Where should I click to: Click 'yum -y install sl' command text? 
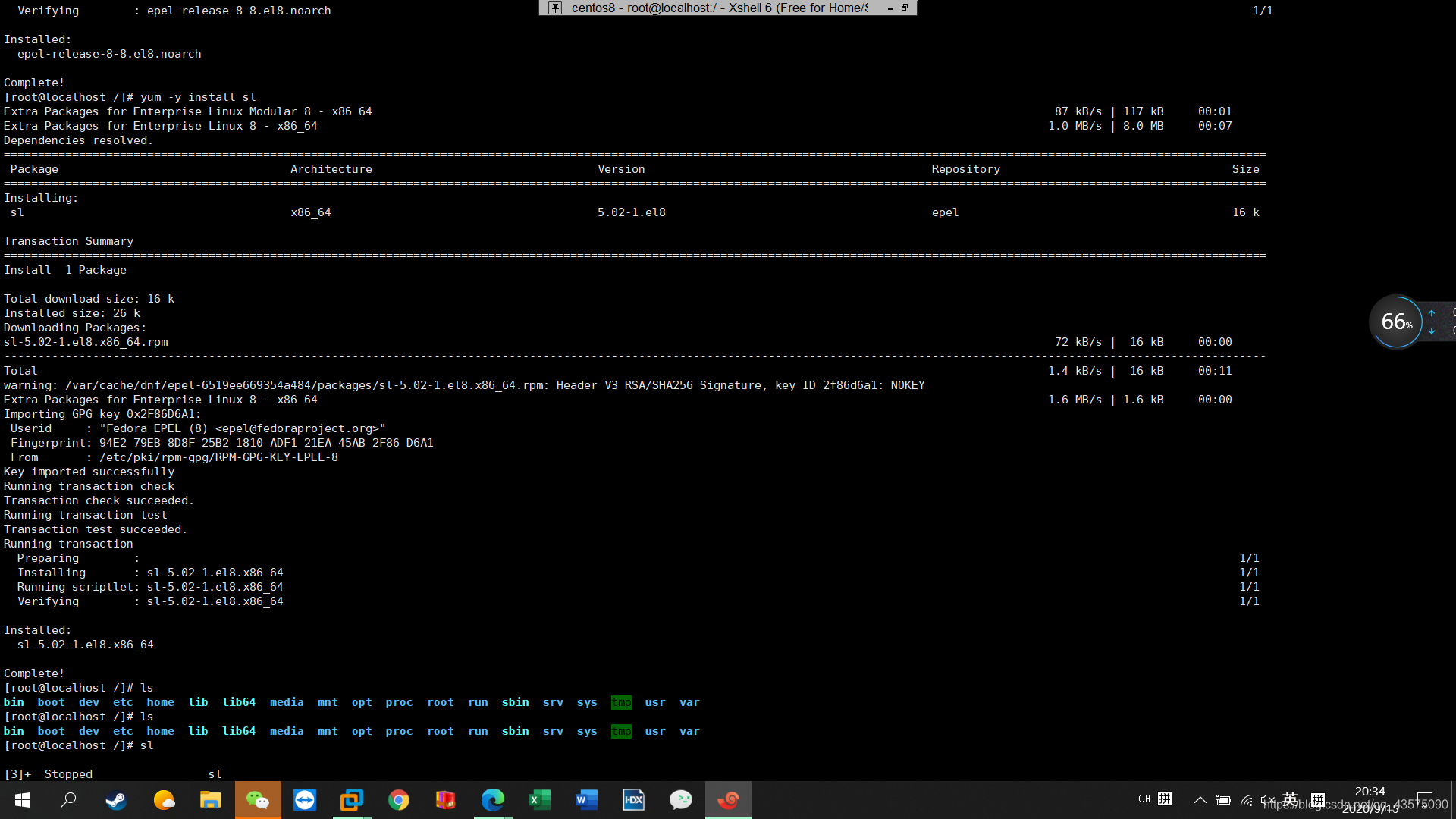(x=198, y=97)
